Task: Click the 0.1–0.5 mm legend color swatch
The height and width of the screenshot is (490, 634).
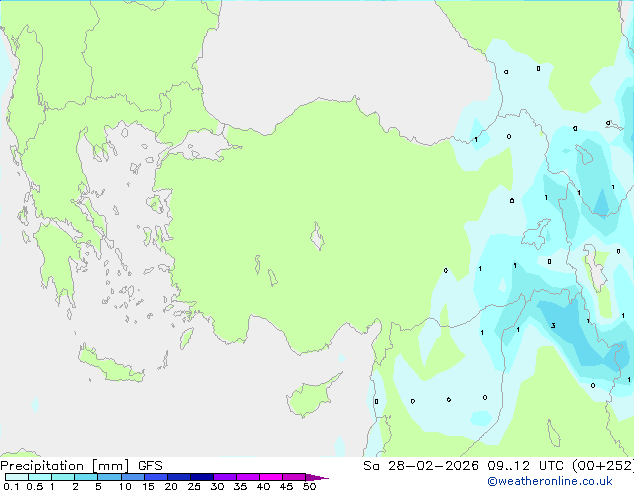Action: (x=17, y=477)
